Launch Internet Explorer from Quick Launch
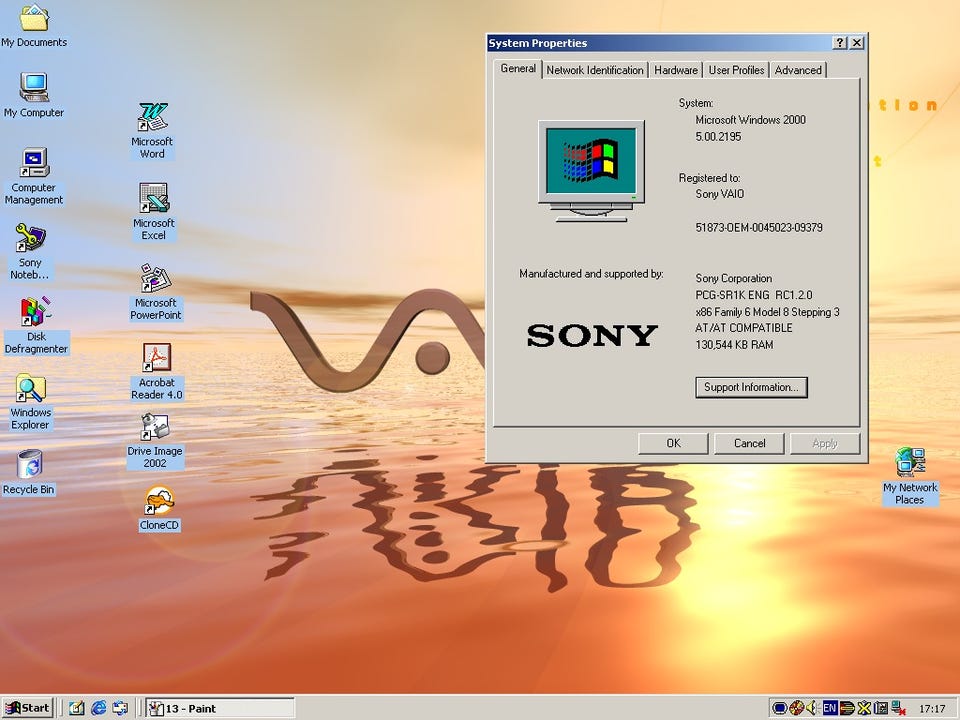 pyautogui.click(x=99, y=708)
